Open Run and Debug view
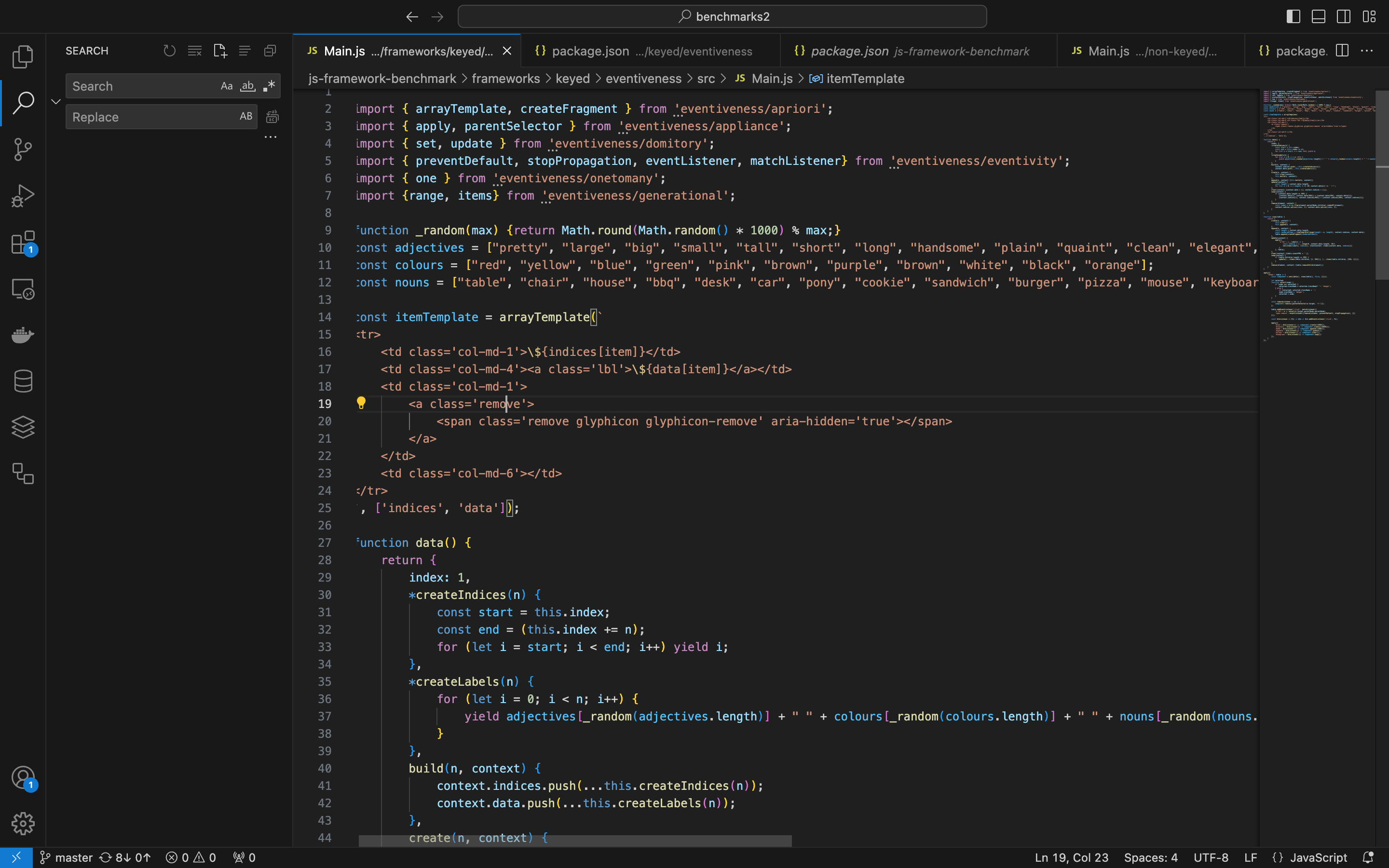Viewport: 1389px width, 868px height. click(23, 196)
